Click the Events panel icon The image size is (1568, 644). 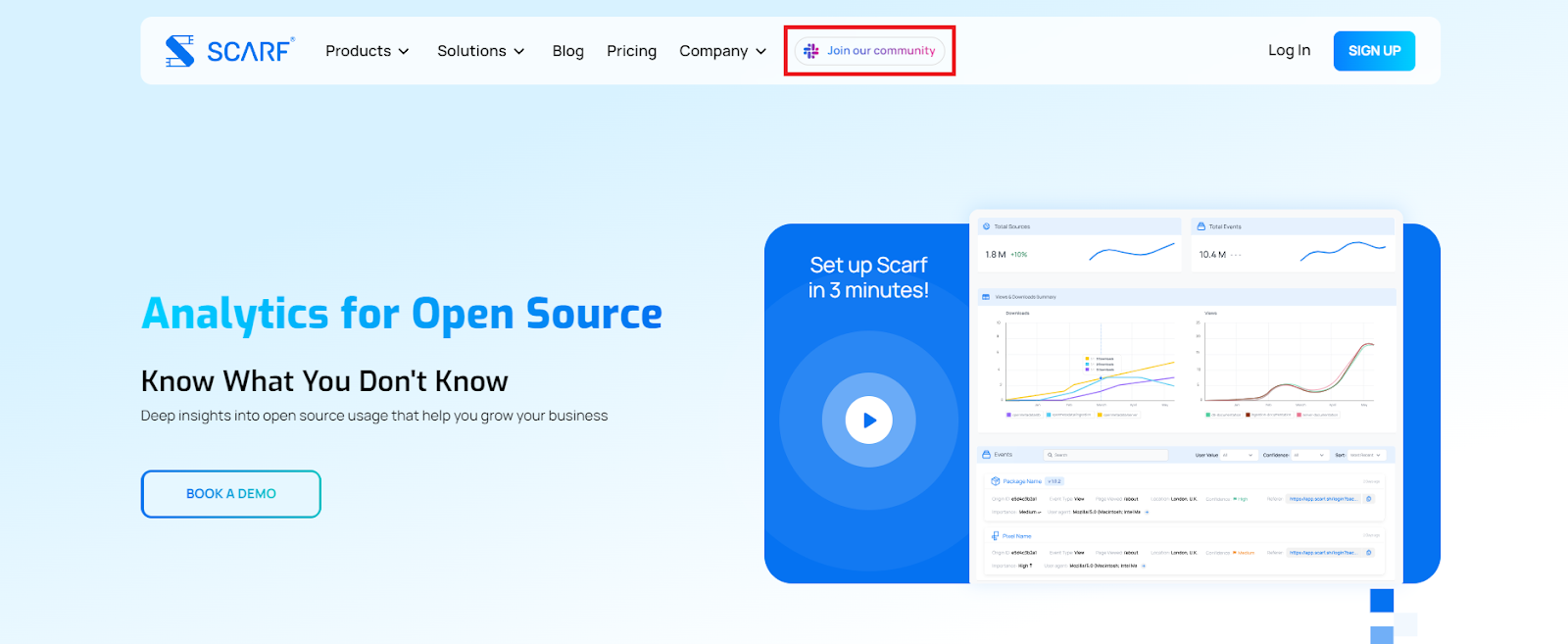(987, 455)
